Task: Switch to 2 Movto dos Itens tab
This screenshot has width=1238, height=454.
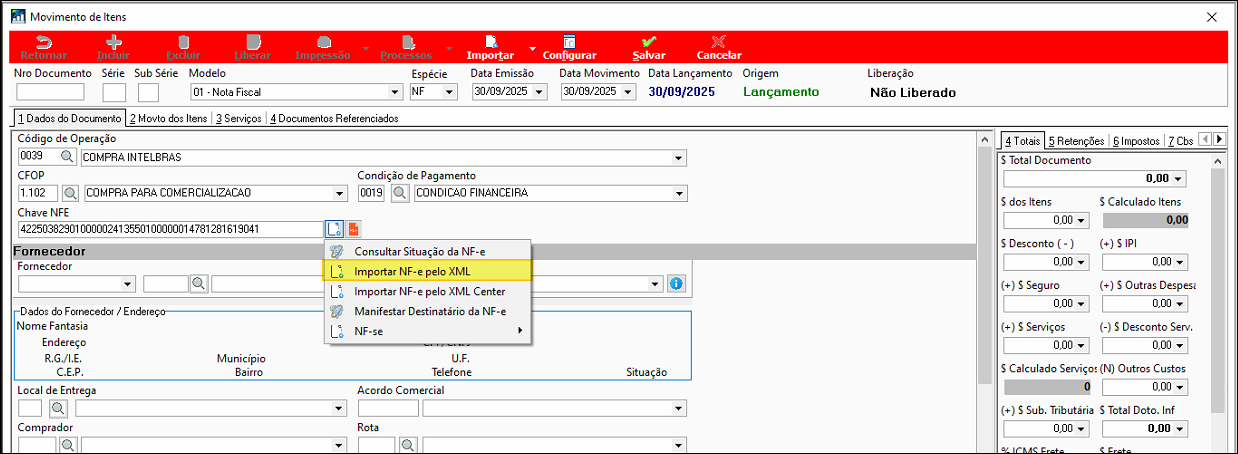Action: pos(169,118)
